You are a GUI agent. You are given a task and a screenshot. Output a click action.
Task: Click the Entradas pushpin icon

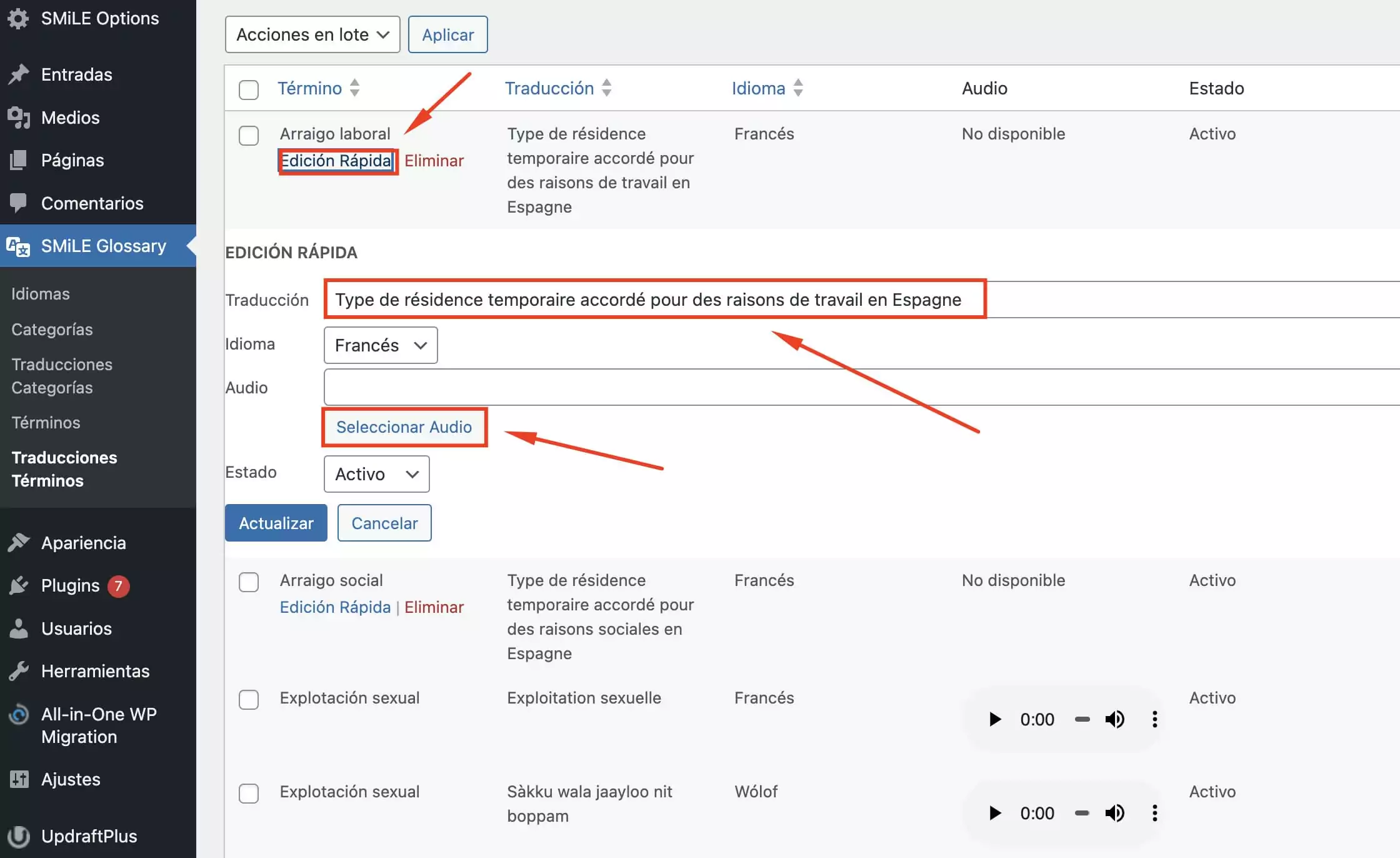(x=19, y=74)
